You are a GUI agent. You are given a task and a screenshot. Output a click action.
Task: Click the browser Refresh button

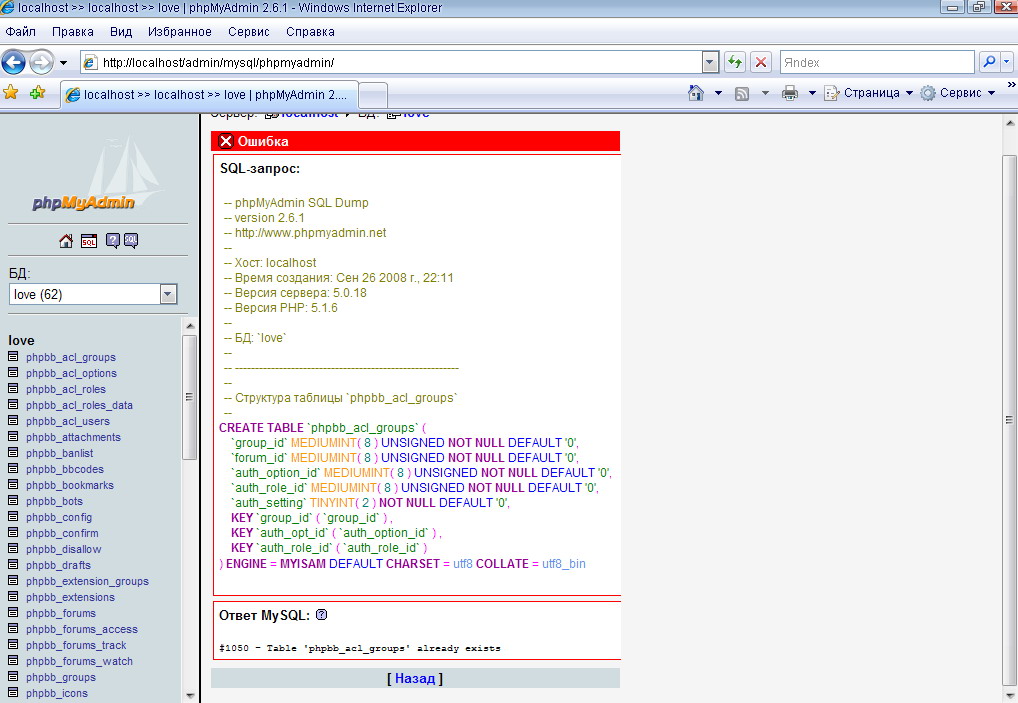pyautogui.click(x=735, y=62)
